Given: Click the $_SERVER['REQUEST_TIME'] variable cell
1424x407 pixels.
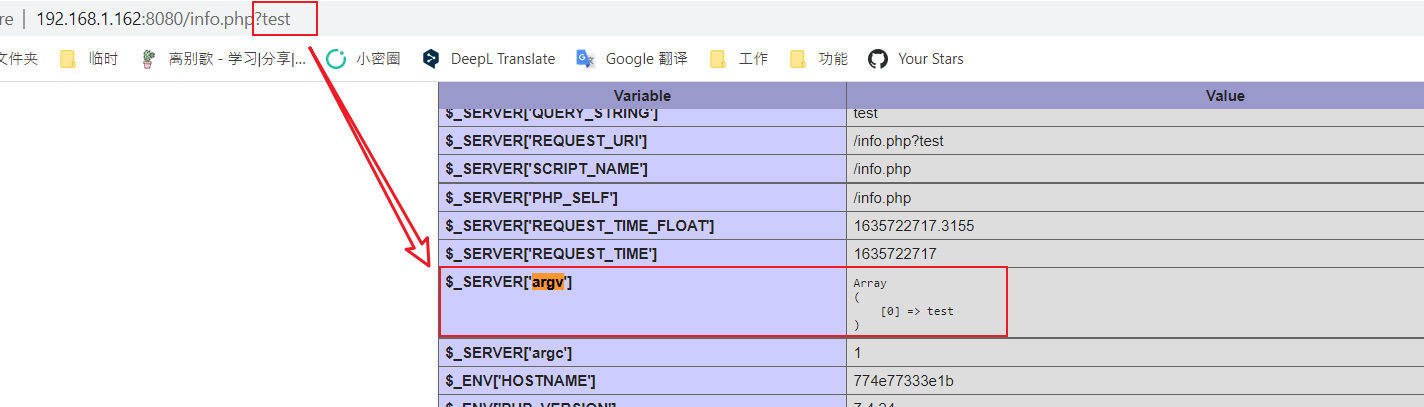Looking at the screenshot, I should [x=551, y=254].
